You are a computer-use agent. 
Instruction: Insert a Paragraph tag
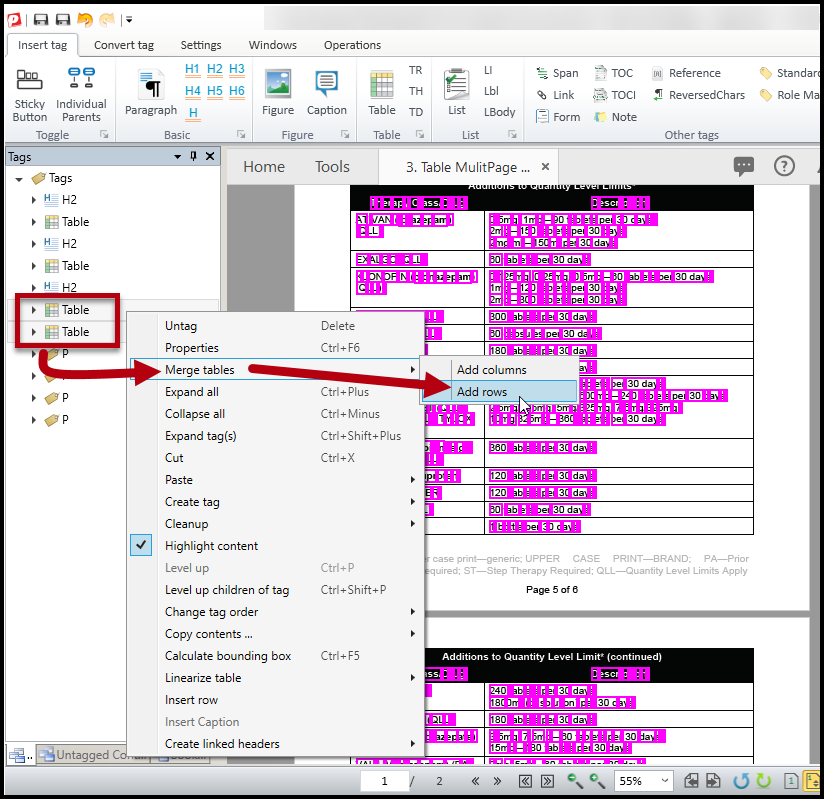tap(151, 93)
